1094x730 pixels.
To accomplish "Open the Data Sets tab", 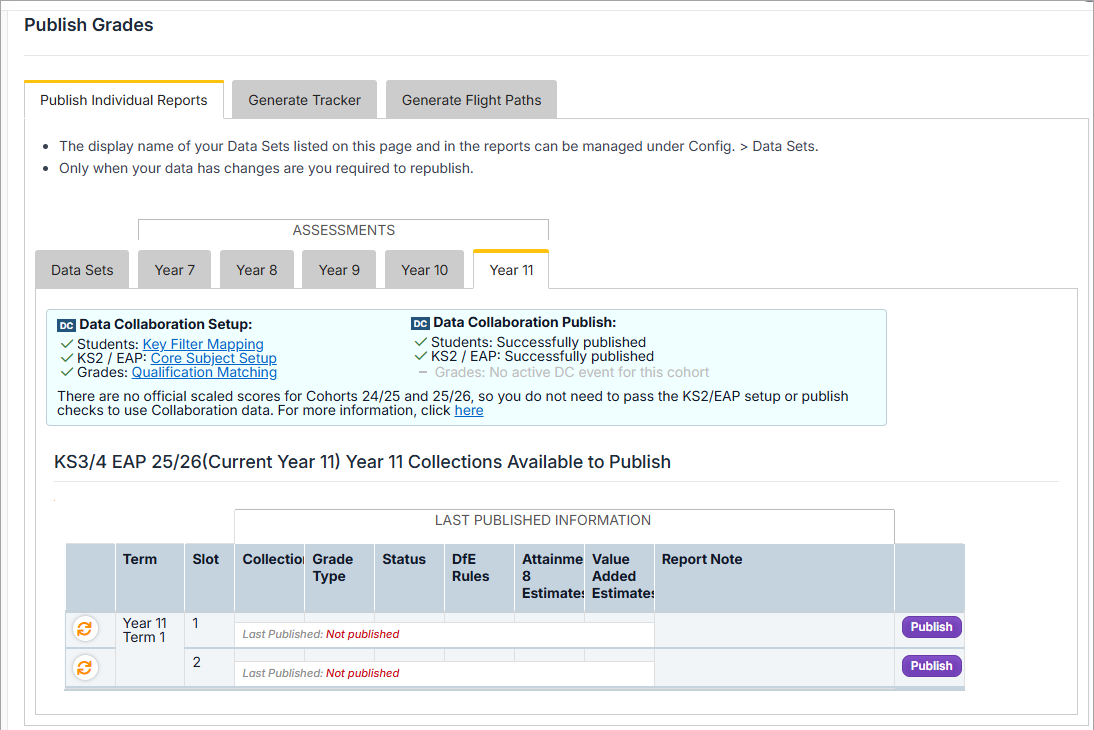I will click(82, 270).
